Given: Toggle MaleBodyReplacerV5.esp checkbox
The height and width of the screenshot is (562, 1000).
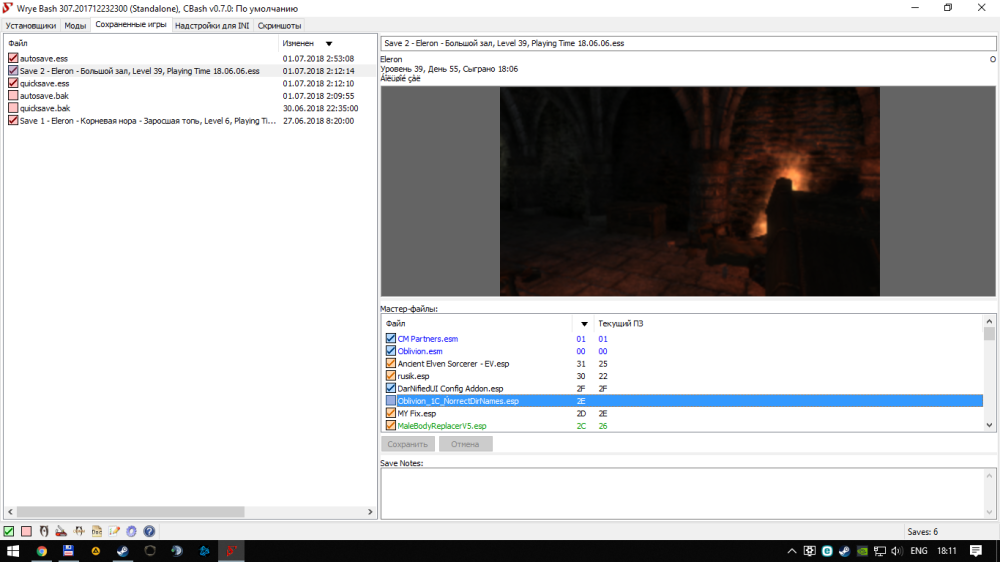Looking at the screenshot, I should point(390,425).
